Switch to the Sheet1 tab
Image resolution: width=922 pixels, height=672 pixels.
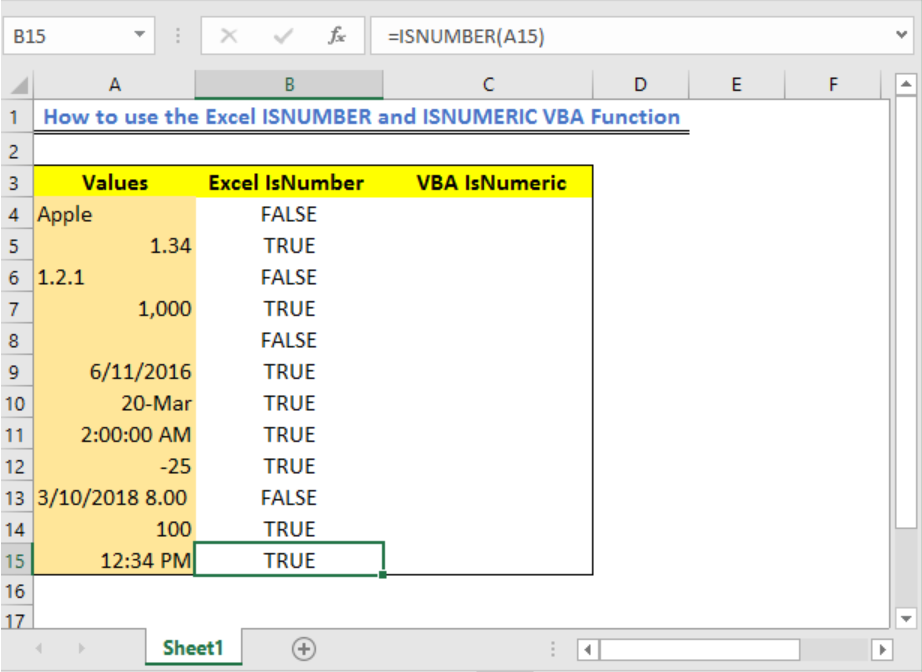click(x=193, y=648)
